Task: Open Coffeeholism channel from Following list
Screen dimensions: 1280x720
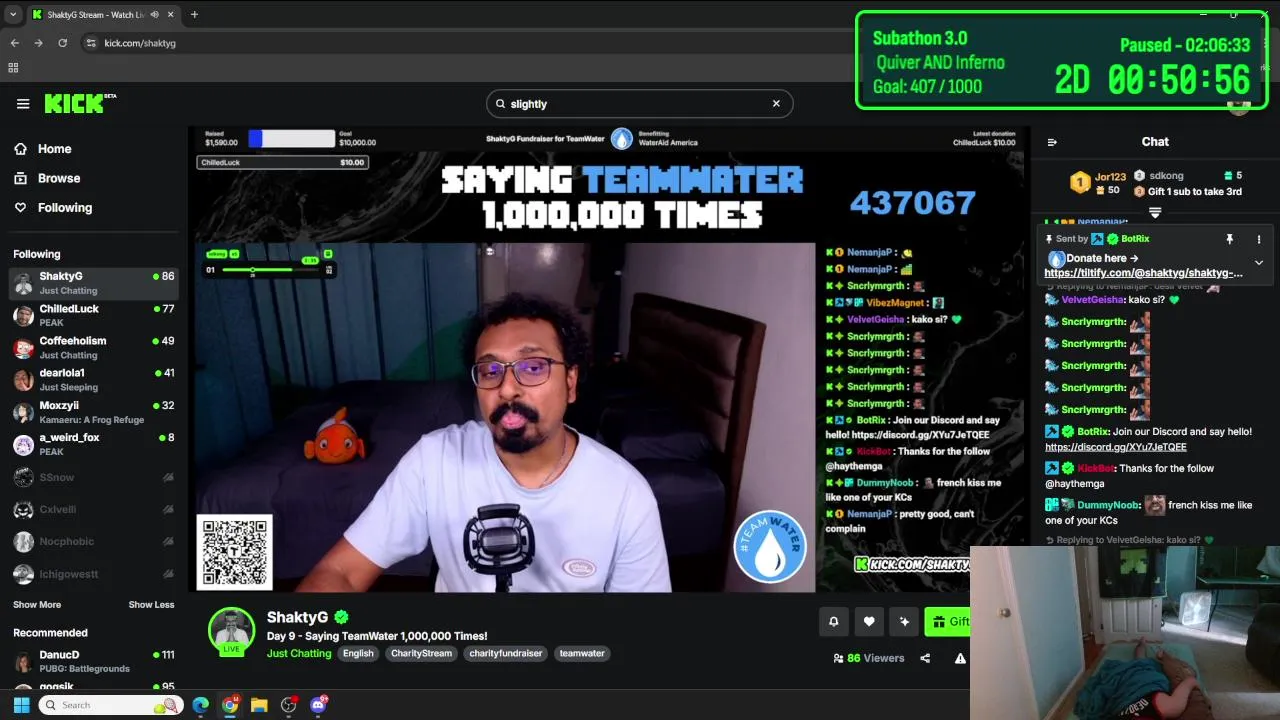Action: 94,347
